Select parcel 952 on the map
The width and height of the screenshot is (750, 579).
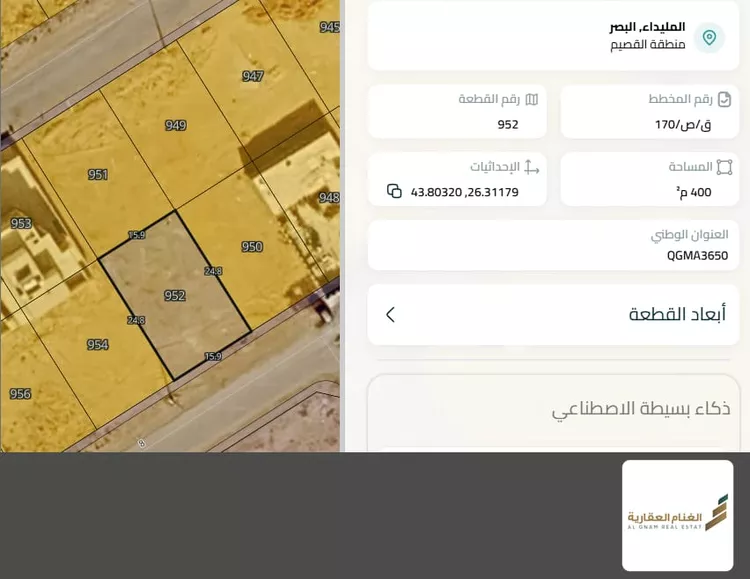pyautogui.click(x=175, y=296)
